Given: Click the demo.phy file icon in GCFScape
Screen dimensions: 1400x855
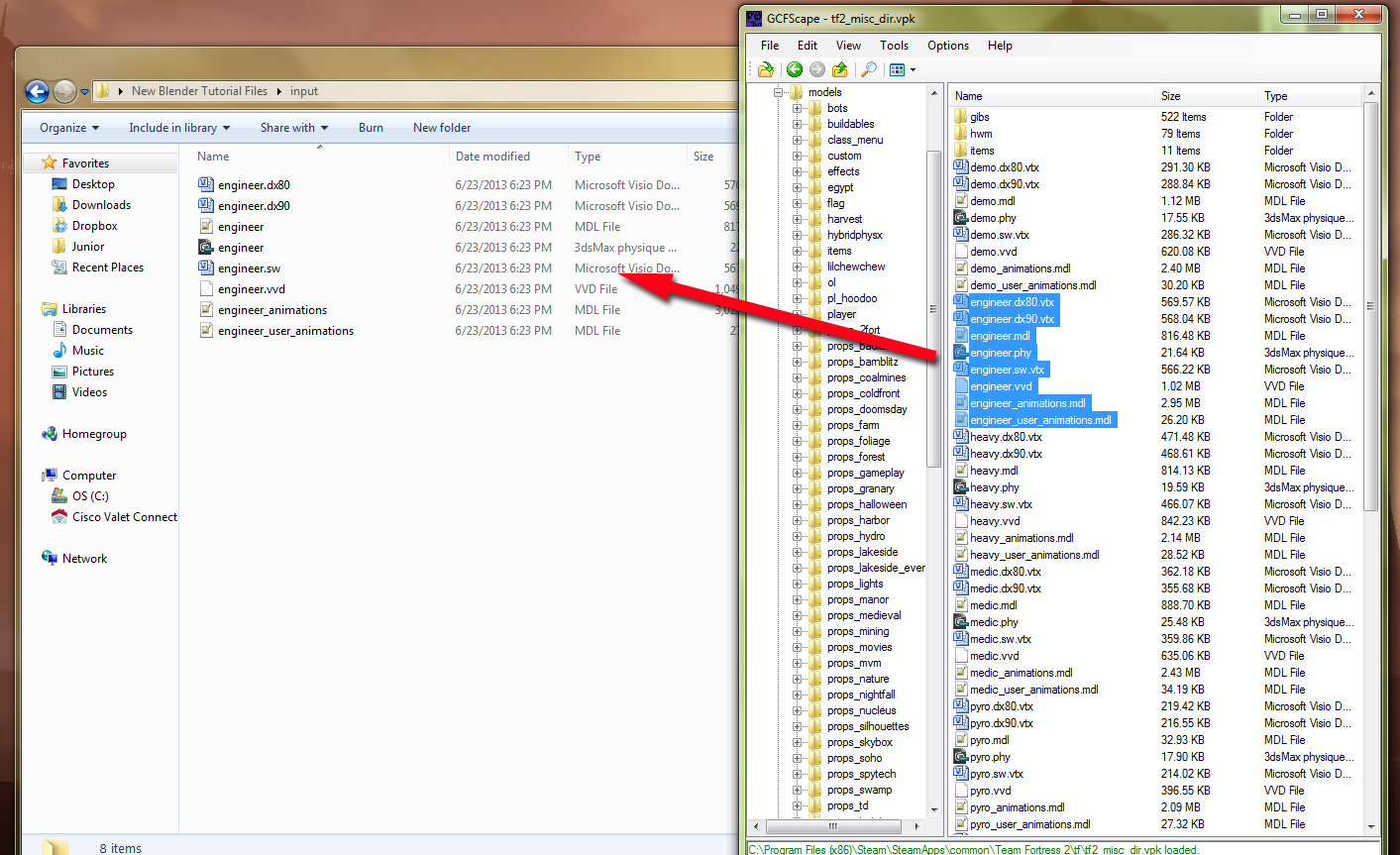Looking at the screenshot, I should (x=960, y=218).
